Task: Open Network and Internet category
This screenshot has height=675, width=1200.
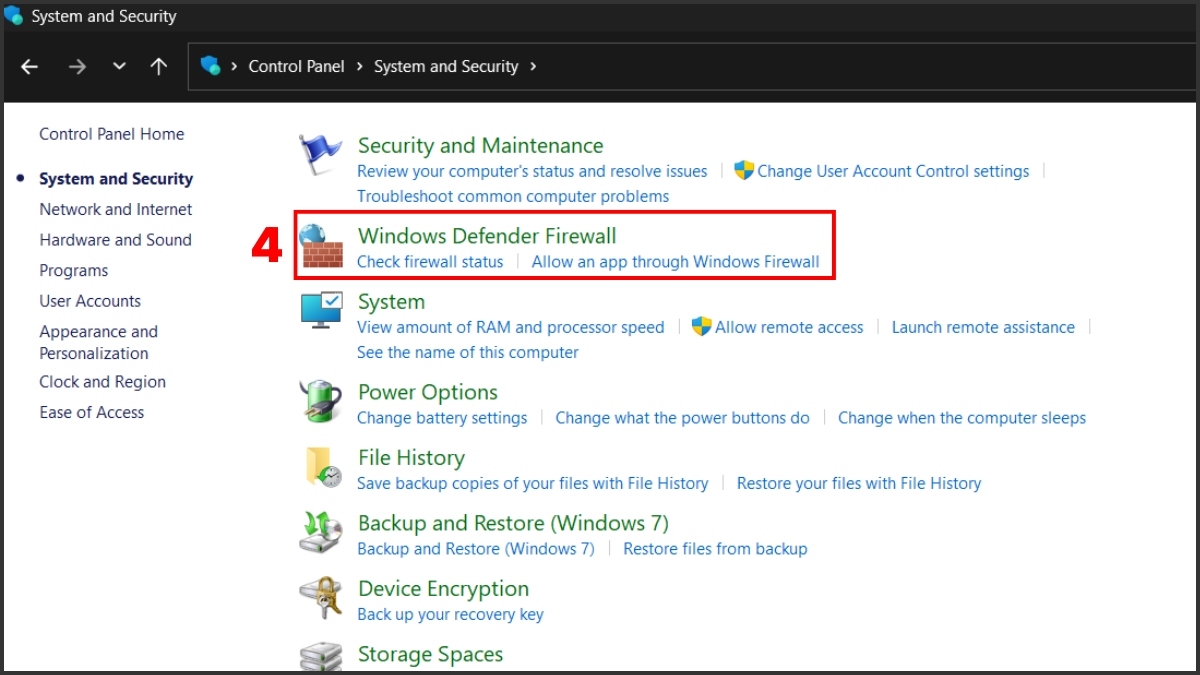Action: click(x=116, y=209)
